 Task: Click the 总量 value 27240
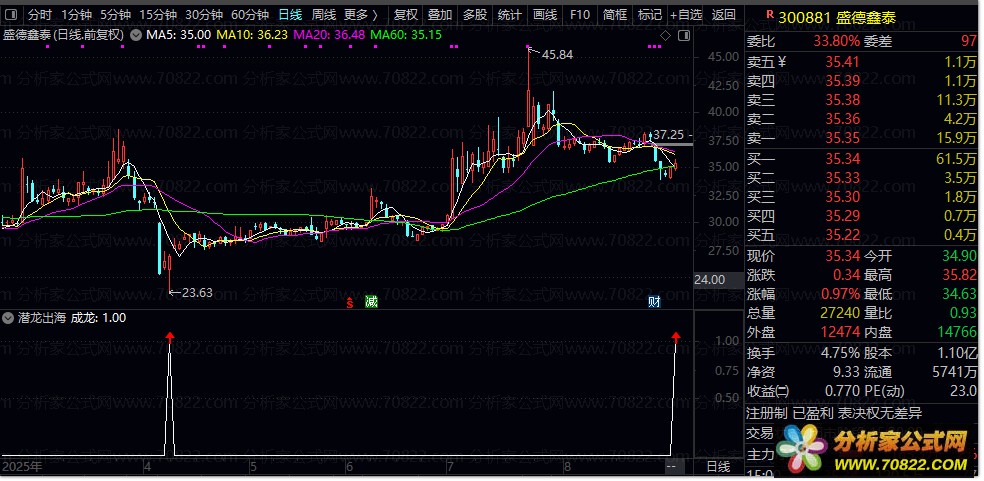click(x=840, y=313)
